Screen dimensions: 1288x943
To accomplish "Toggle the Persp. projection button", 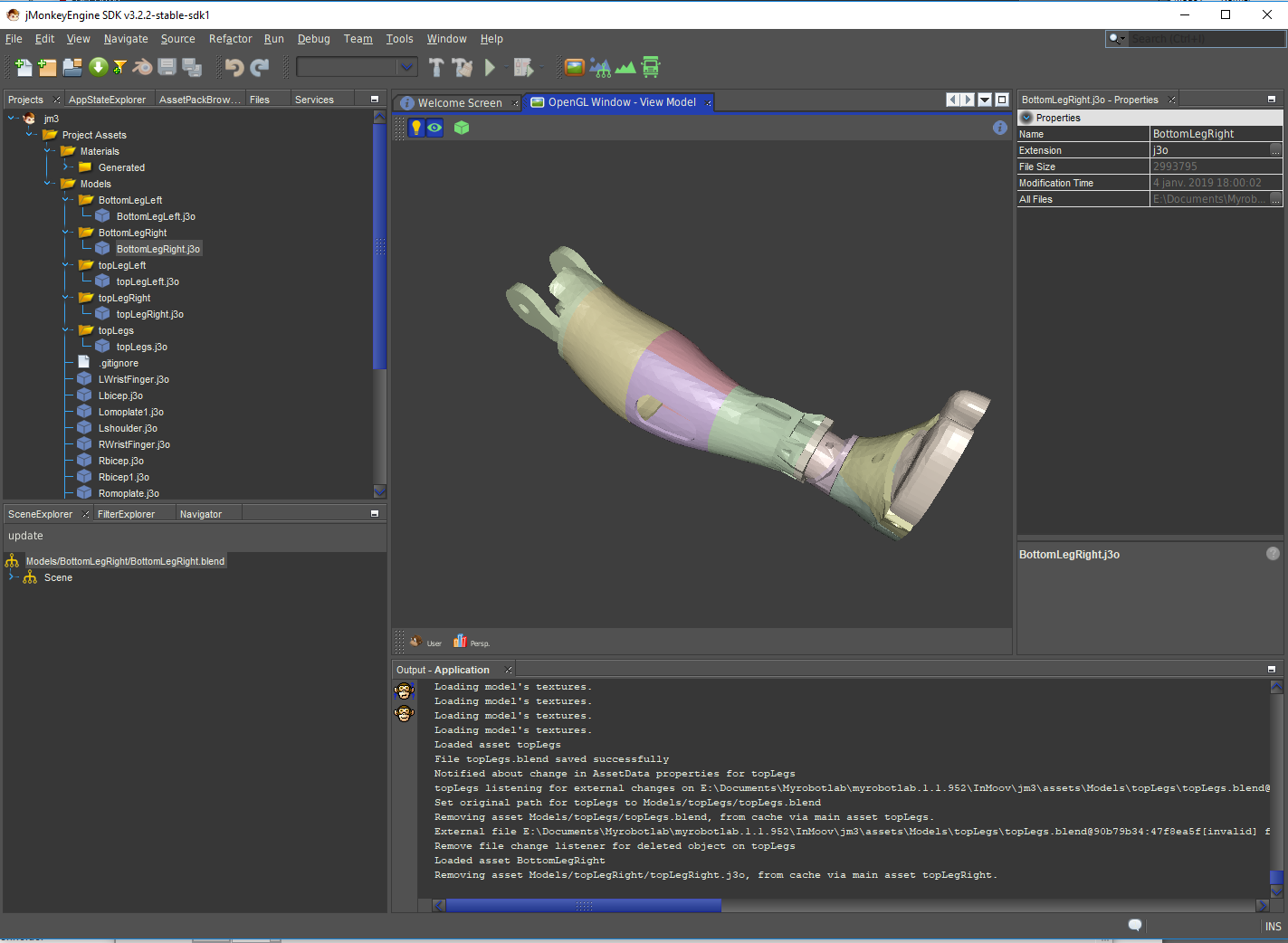I will [471, 642].
